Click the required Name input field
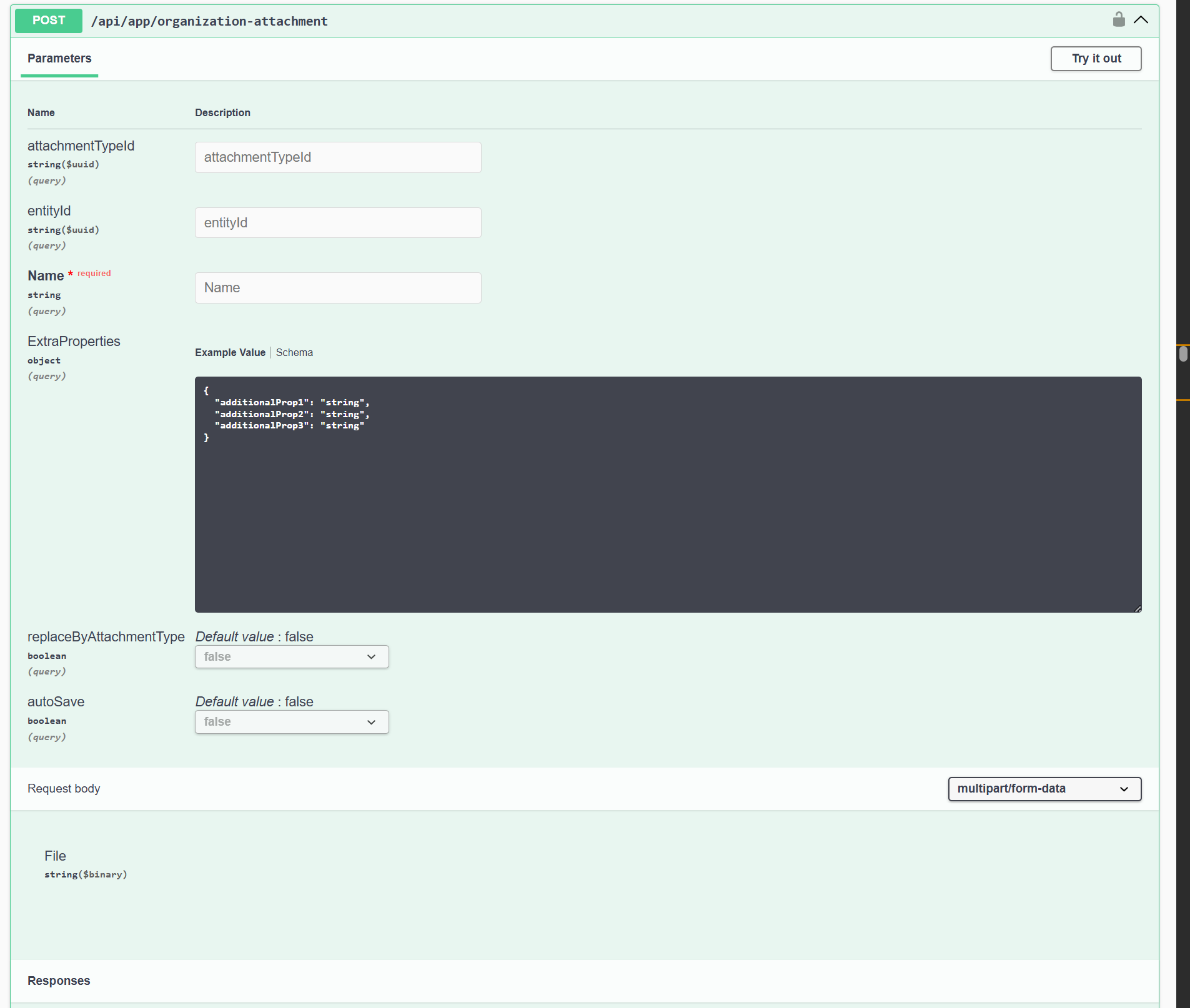Screen dimensions: 1190x1008 pyautogui.click(x=338, y=288)
